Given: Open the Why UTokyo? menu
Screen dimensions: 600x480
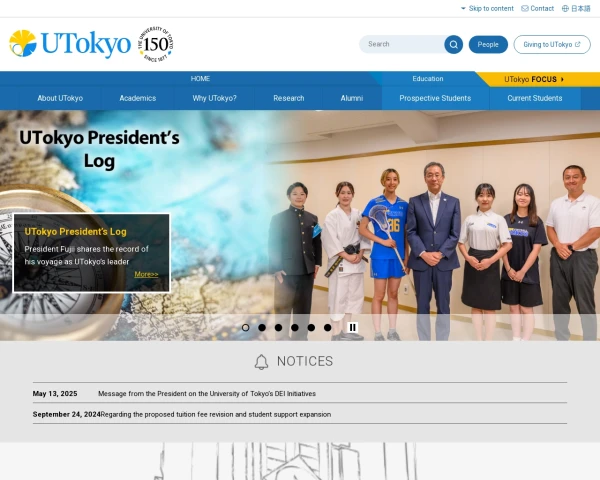Looking at the screenshot, I should tap(214, 98).
